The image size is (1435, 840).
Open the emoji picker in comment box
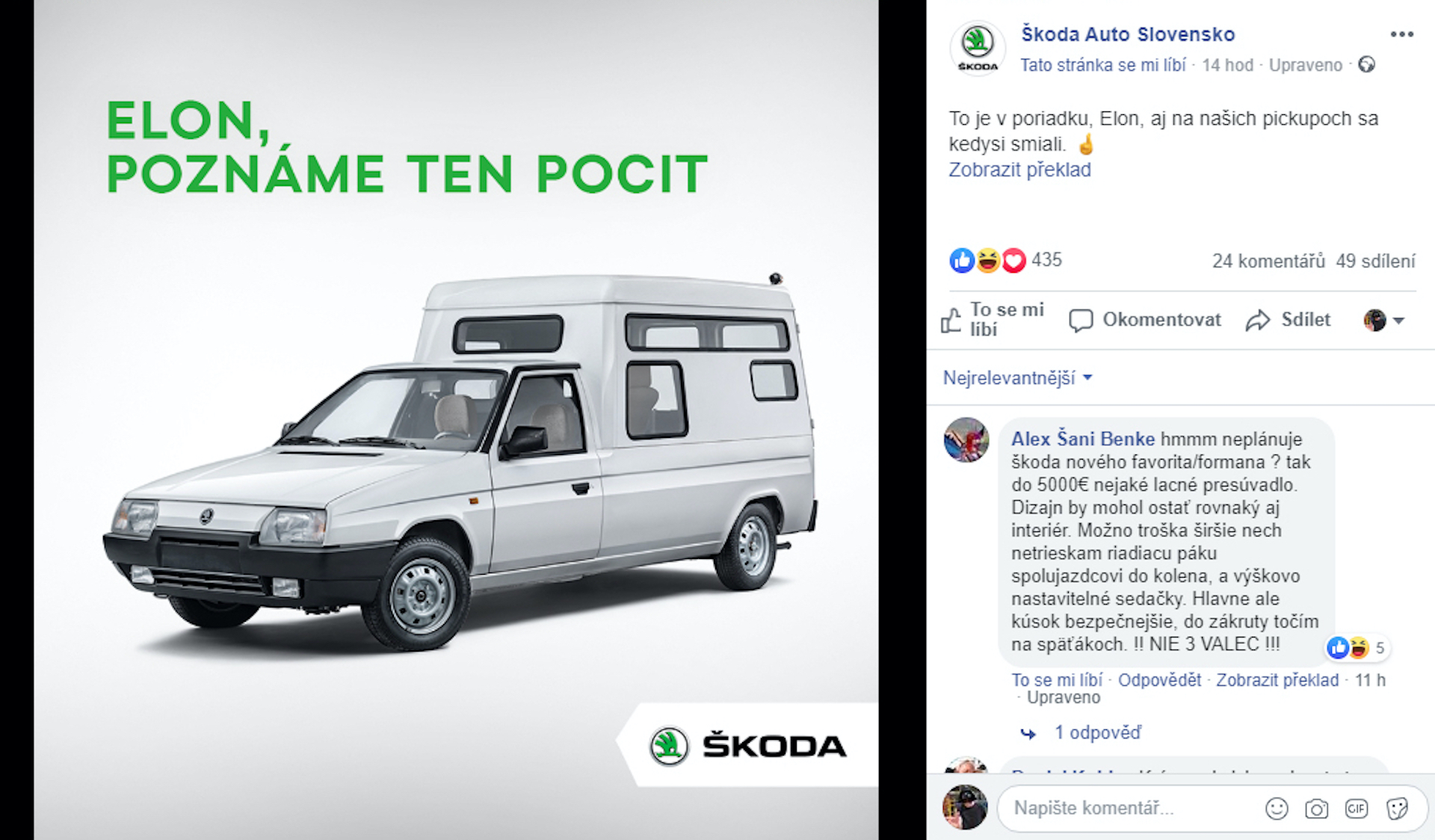tap(1277, 808)
